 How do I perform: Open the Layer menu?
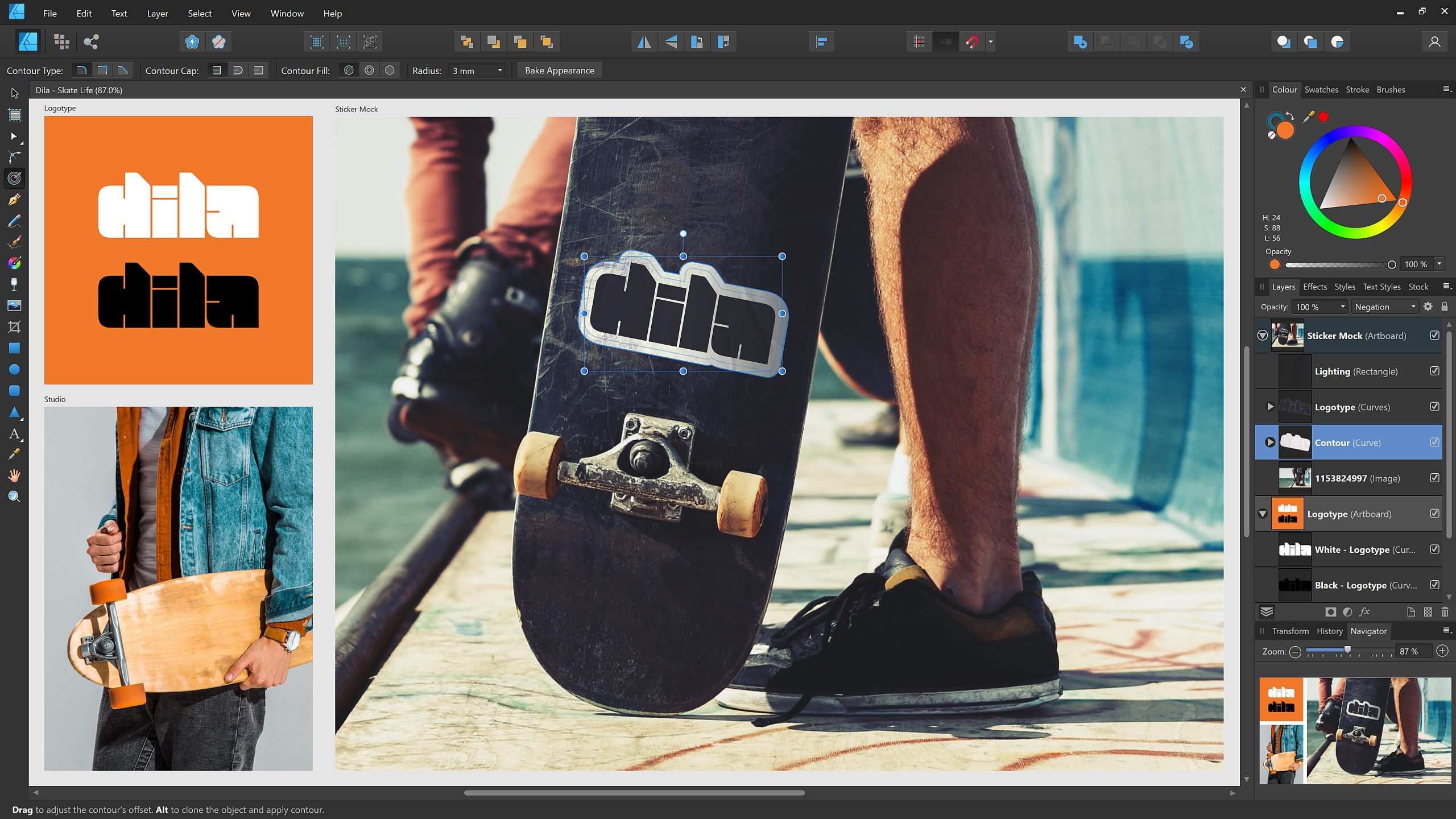point(157,13)
